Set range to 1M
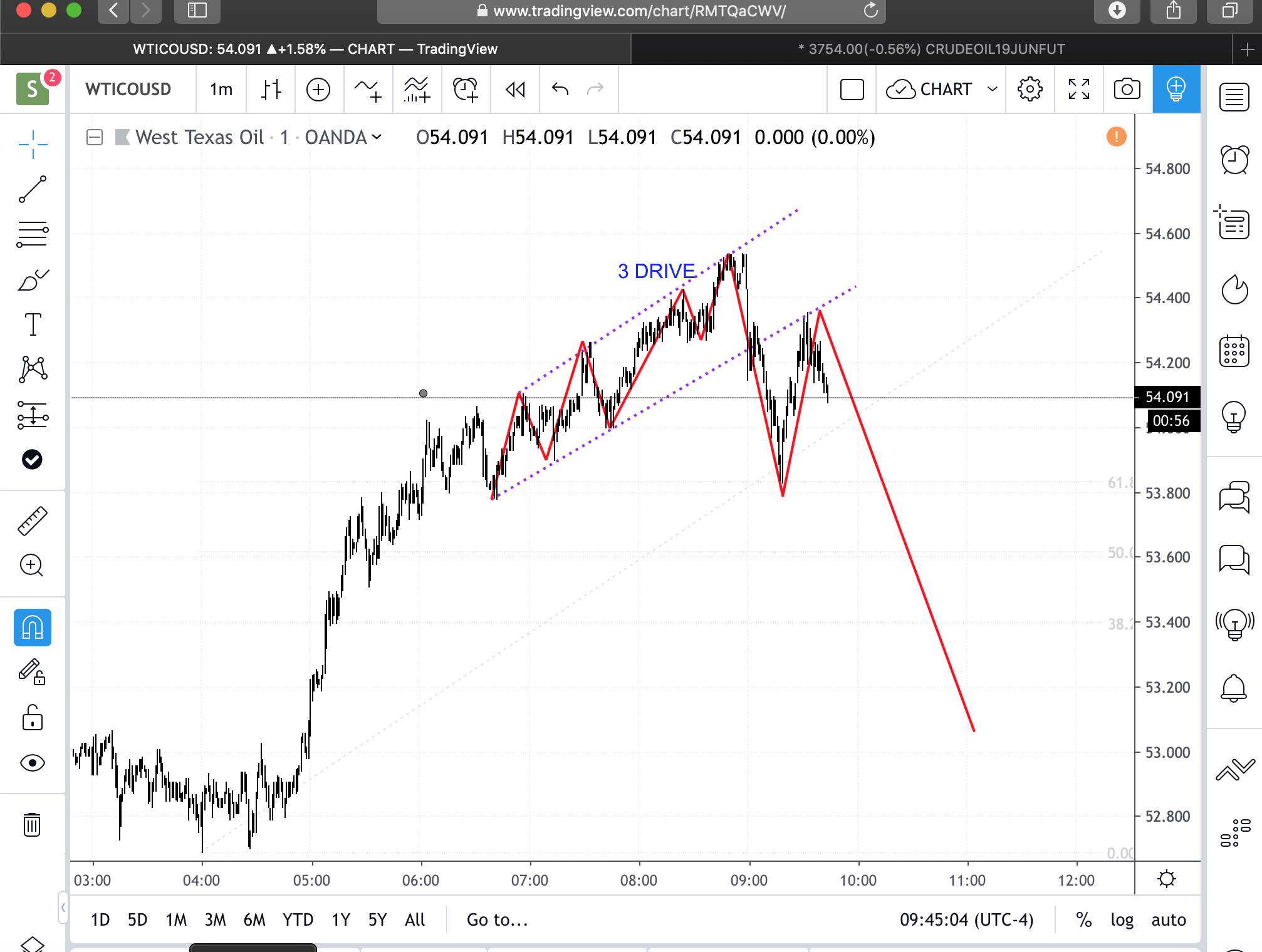The image size is (1262, 952). coord(176,919)
